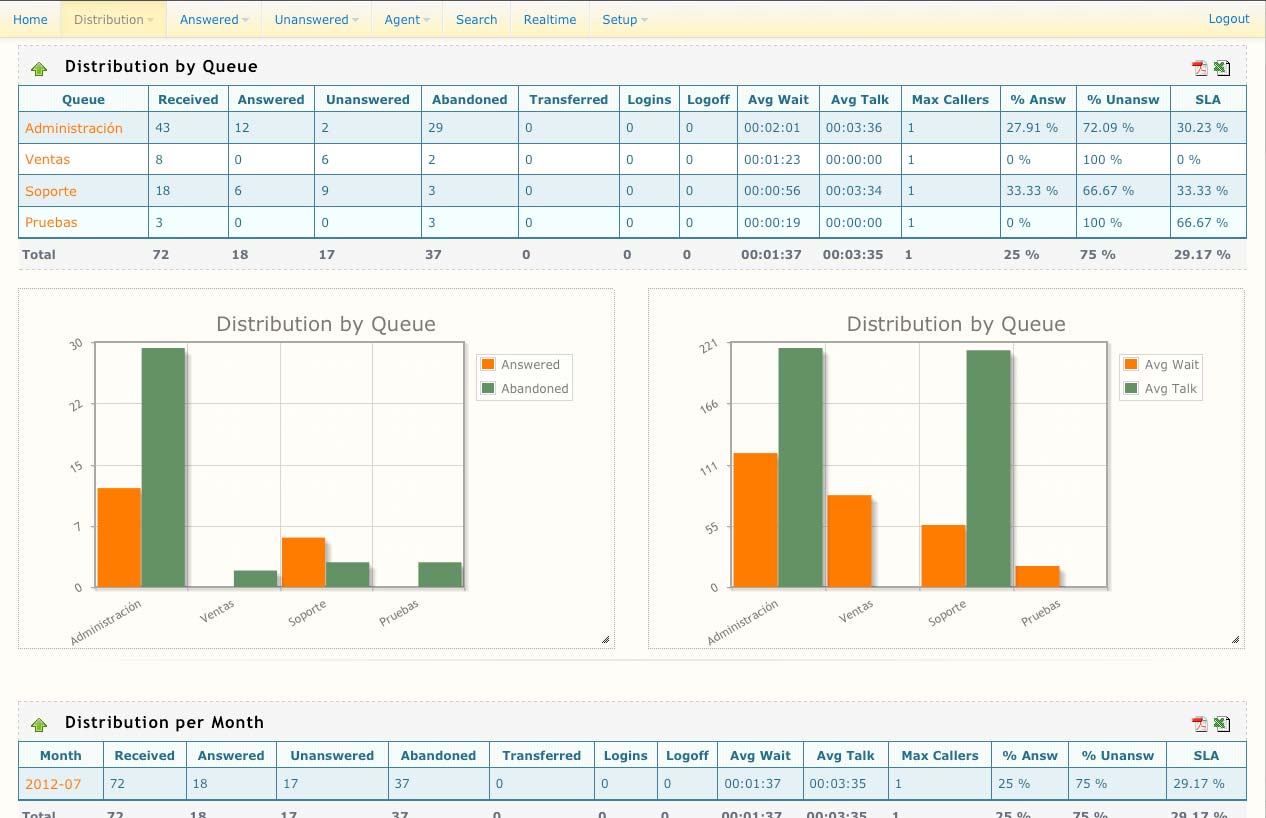Open the Setup dropdown menu
This screenshot has height=818, width=1266.
[624, 19]
